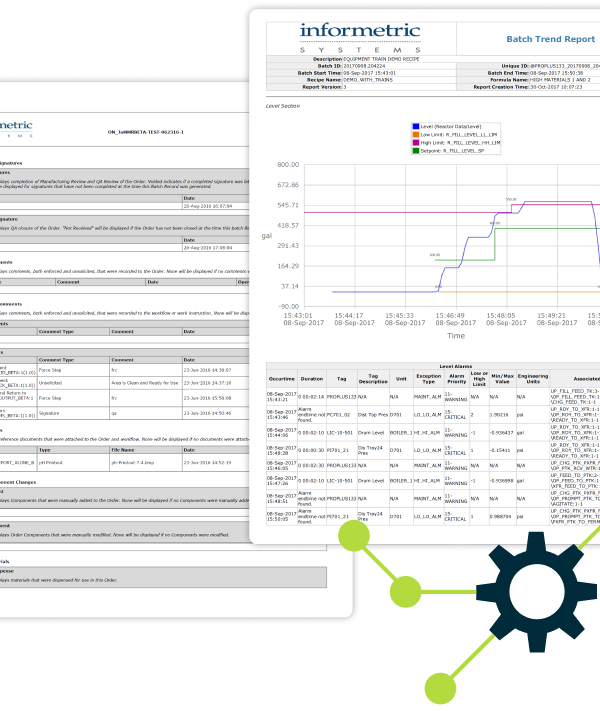
Task: Click occurtime cell '08-Sep-2017 15:44:06'
Action: click(282, 433)
